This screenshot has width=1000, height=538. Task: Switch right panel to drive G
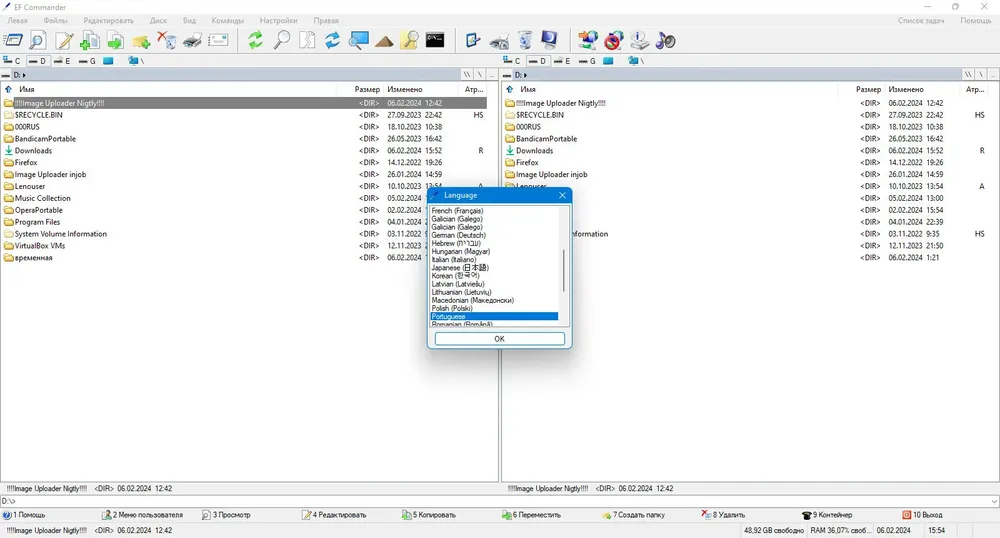(587, 61)
